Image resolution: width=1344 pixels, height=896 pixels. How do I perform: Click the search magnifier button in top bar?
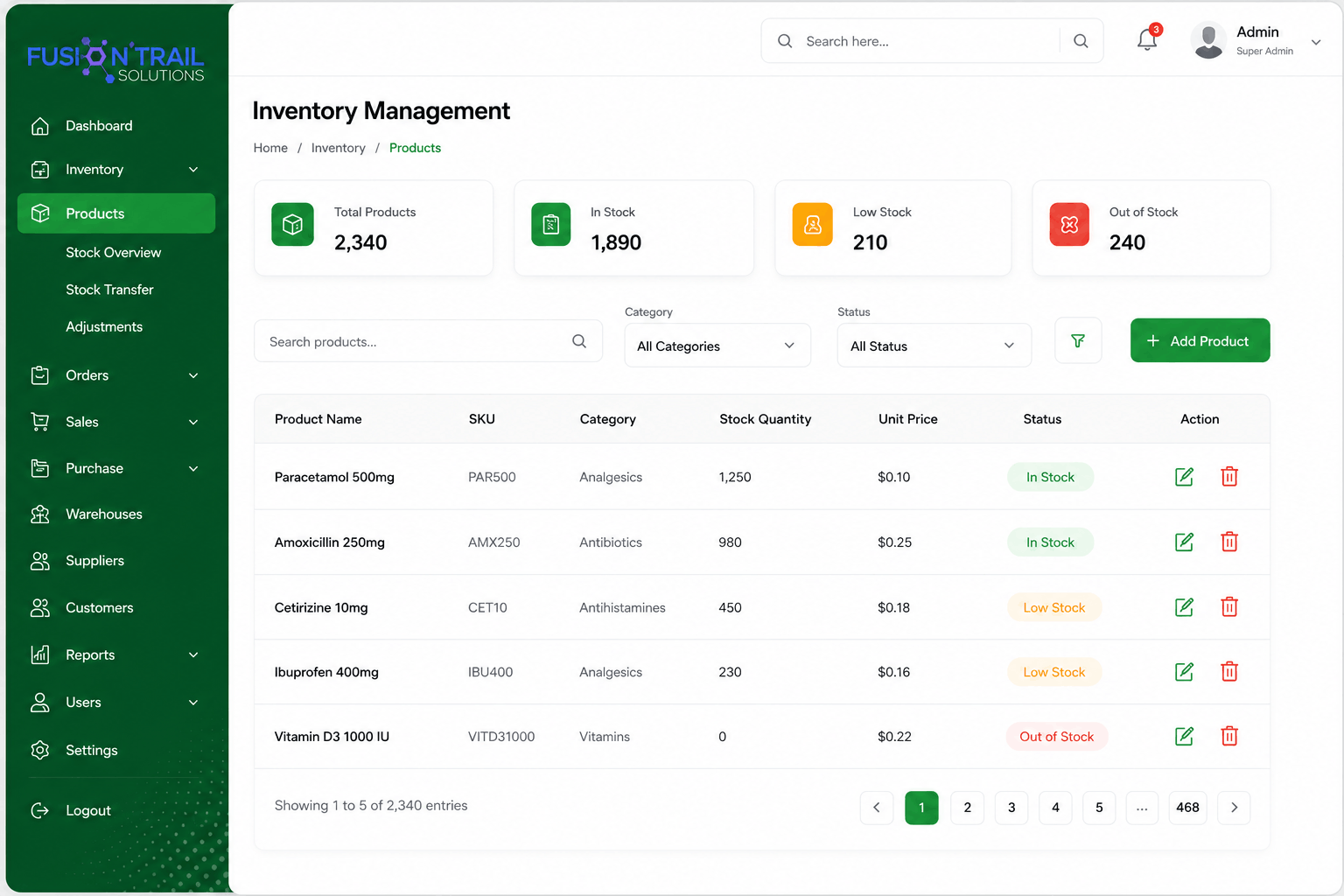(x=1081, y=41)
